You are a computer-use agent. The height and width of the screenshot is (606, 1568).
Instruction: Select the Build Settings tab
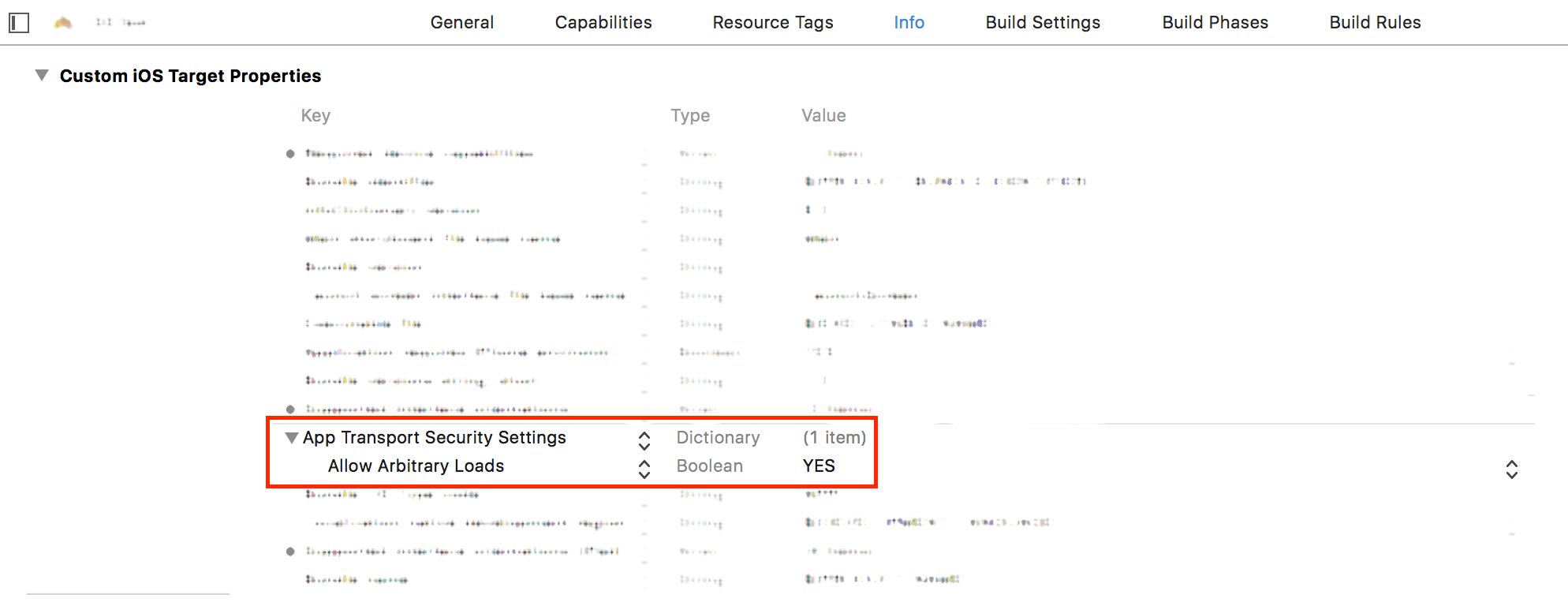pos(1043,23)
